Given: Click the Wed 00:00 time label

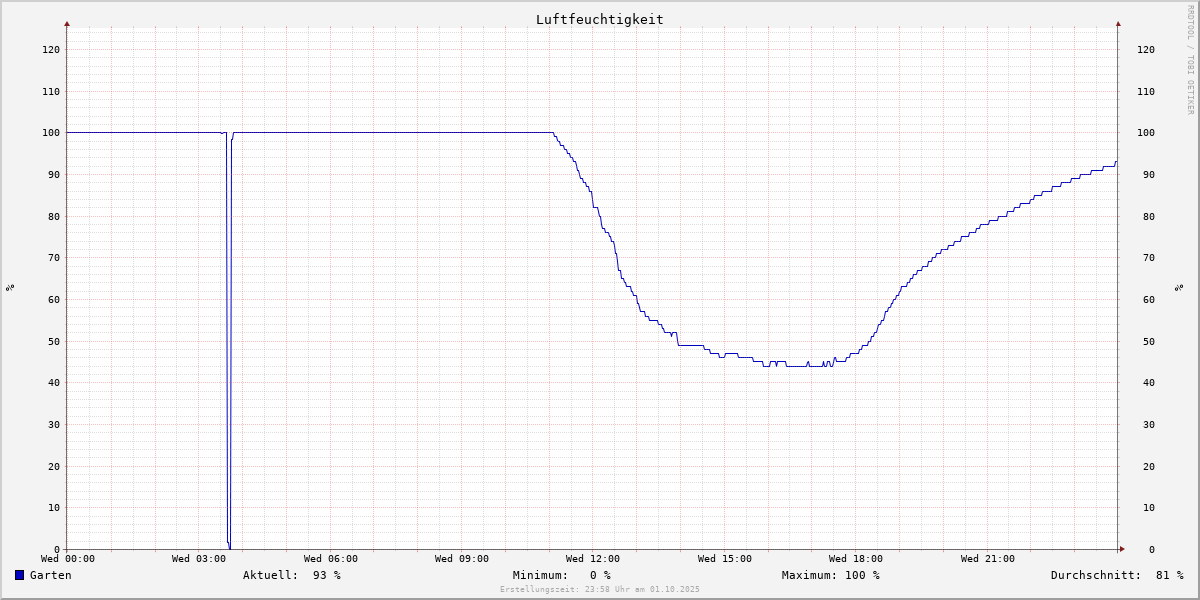Looking at the screenshot, I should (68, 559).
